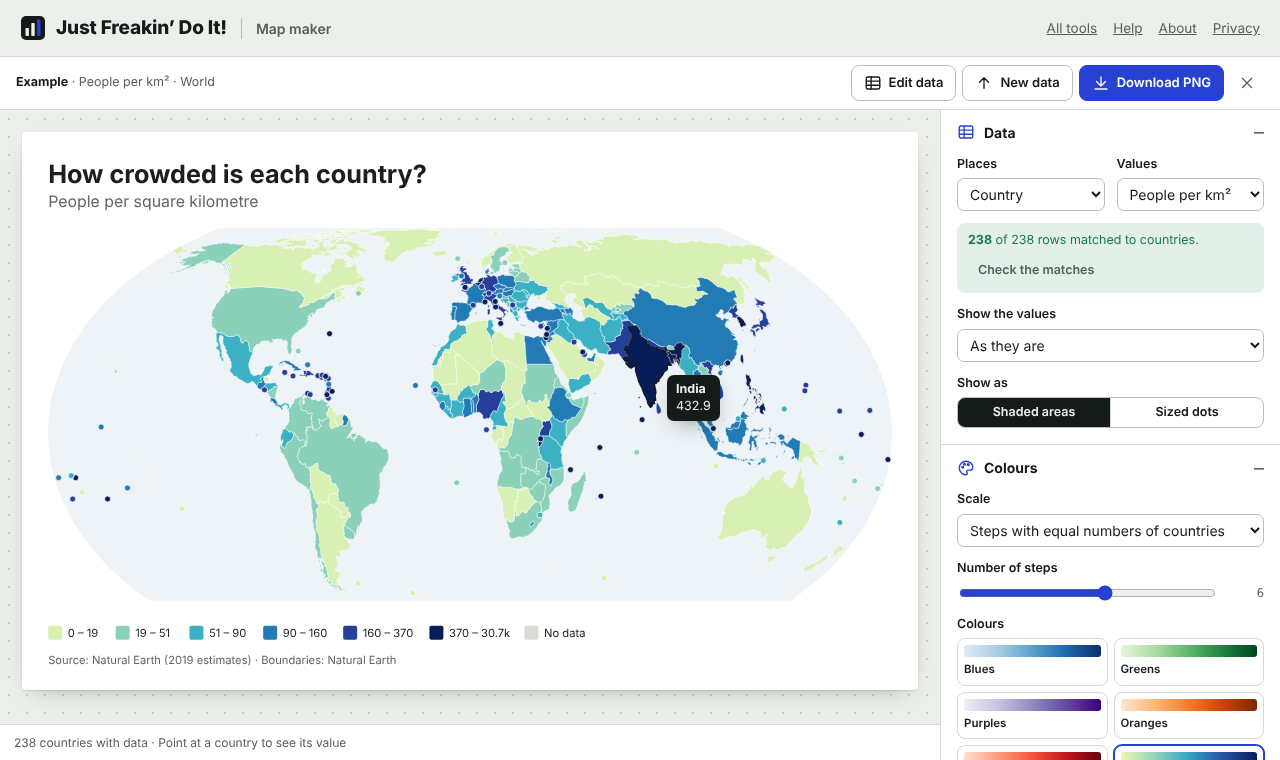This screenshot has height=760, width=1280.
Task: Open the Places dropdown set to Country
Action: (1031, 195)
